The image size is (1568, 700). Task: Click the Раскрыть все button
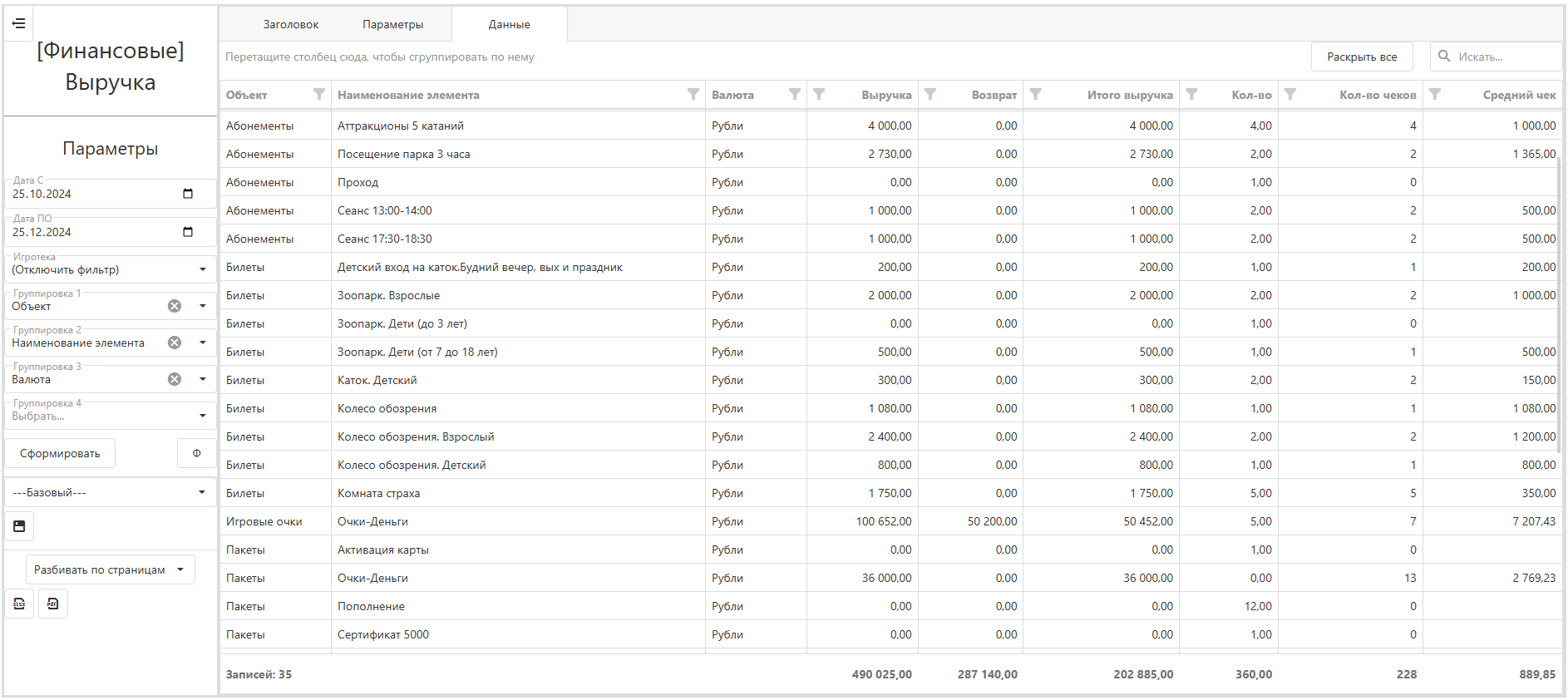click(x=1362, y=57)
